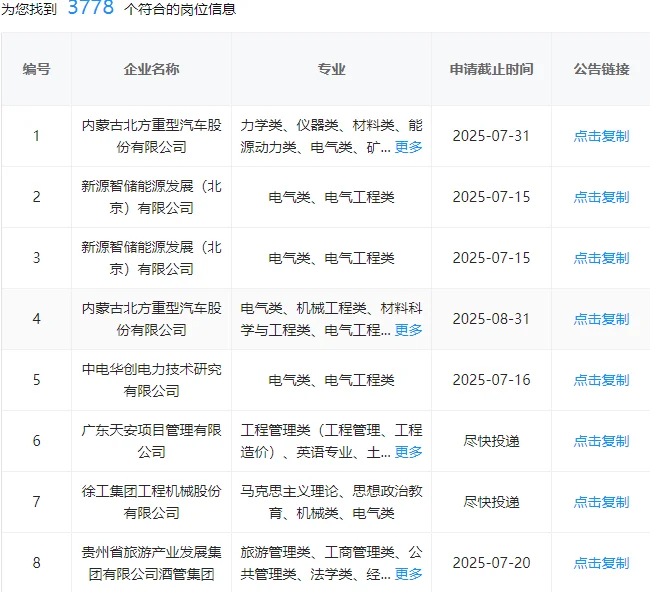
Task: Click major 电气类、电气工程类 in row 2
Action: 331,197
